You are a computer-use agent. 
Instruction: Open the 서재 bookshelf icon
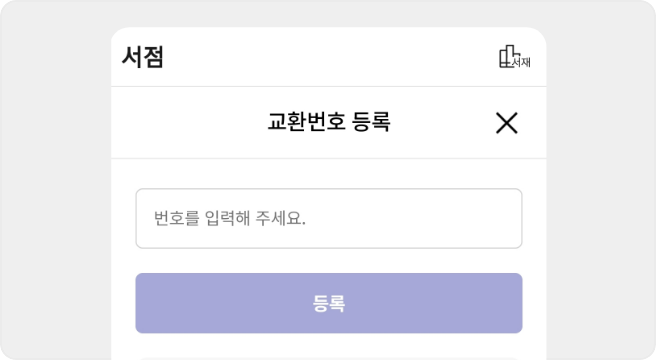pos(515,57)
